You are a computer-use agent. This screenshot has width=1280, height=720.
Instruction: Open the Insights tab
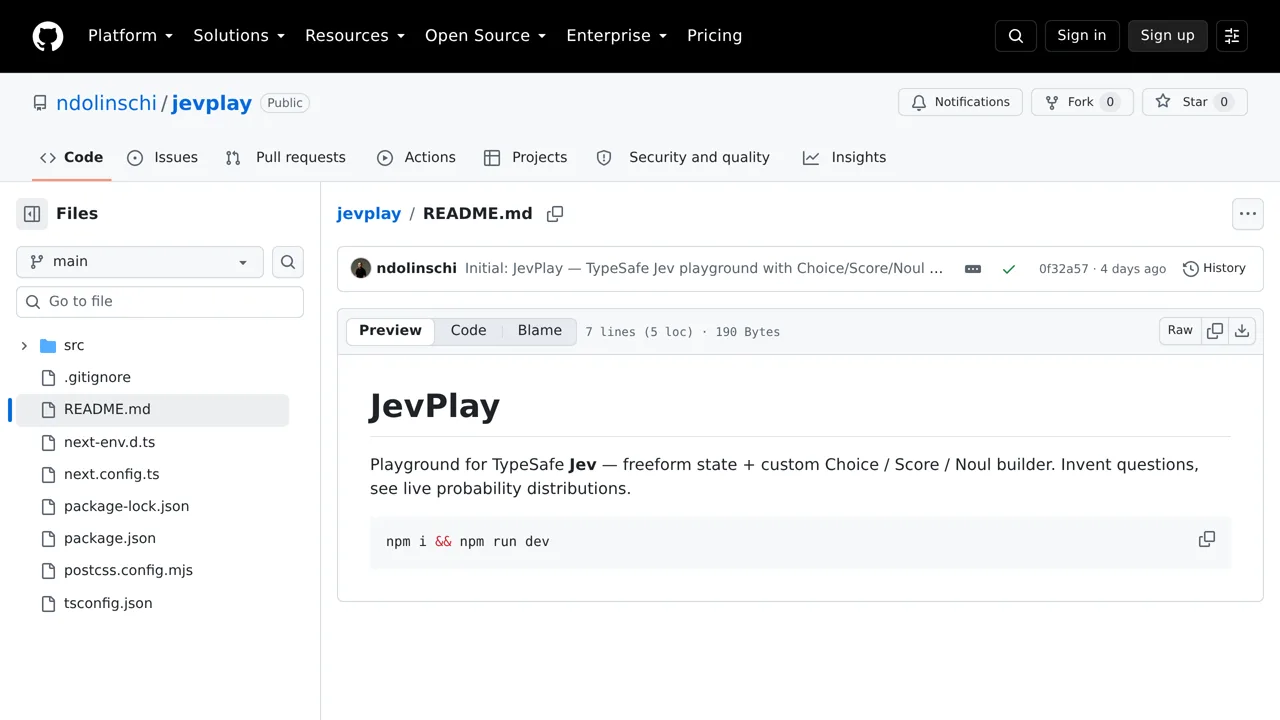point(844,158)
